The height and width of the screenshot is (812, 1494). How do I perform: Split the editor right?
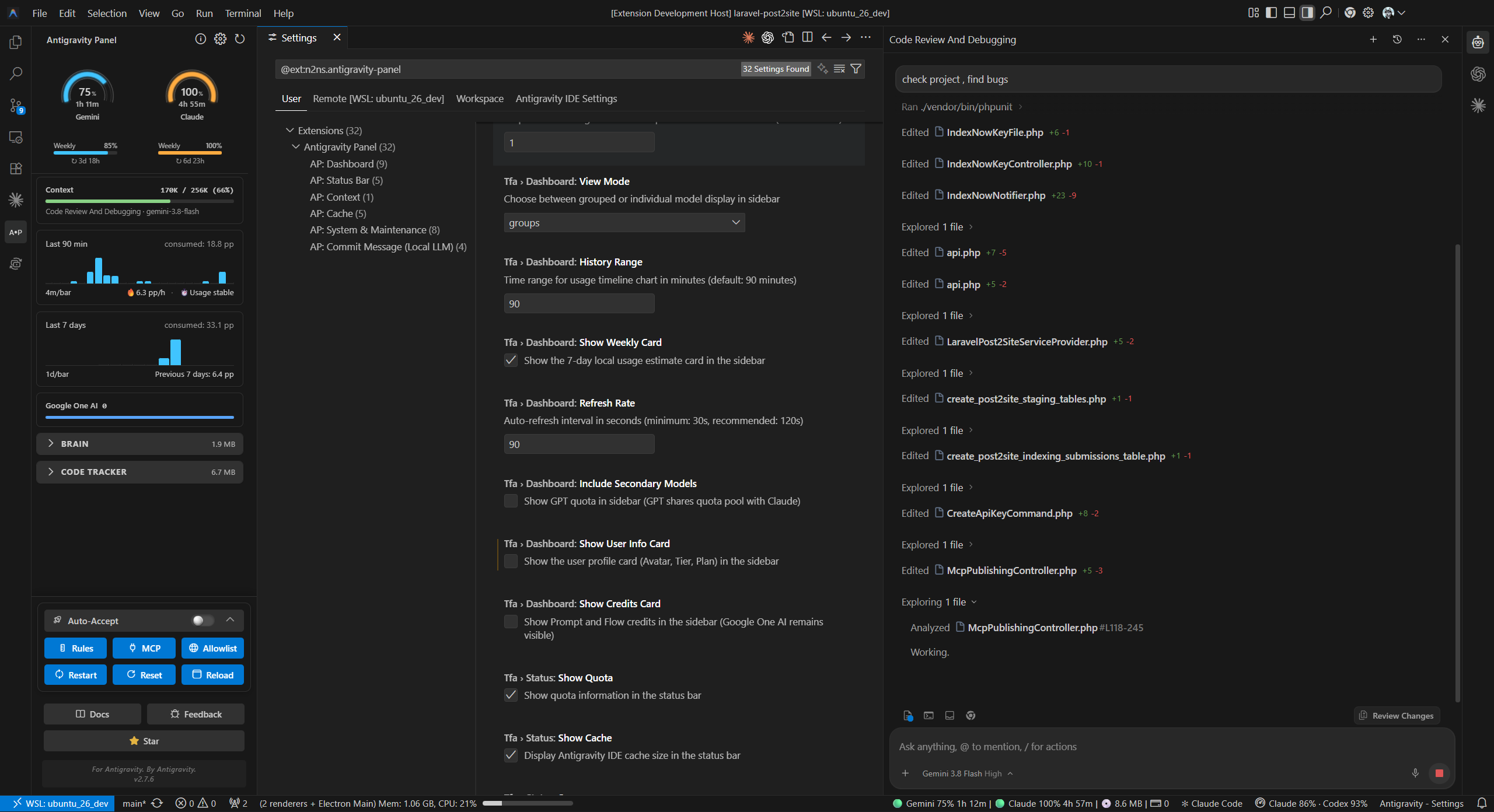(807, 37)
